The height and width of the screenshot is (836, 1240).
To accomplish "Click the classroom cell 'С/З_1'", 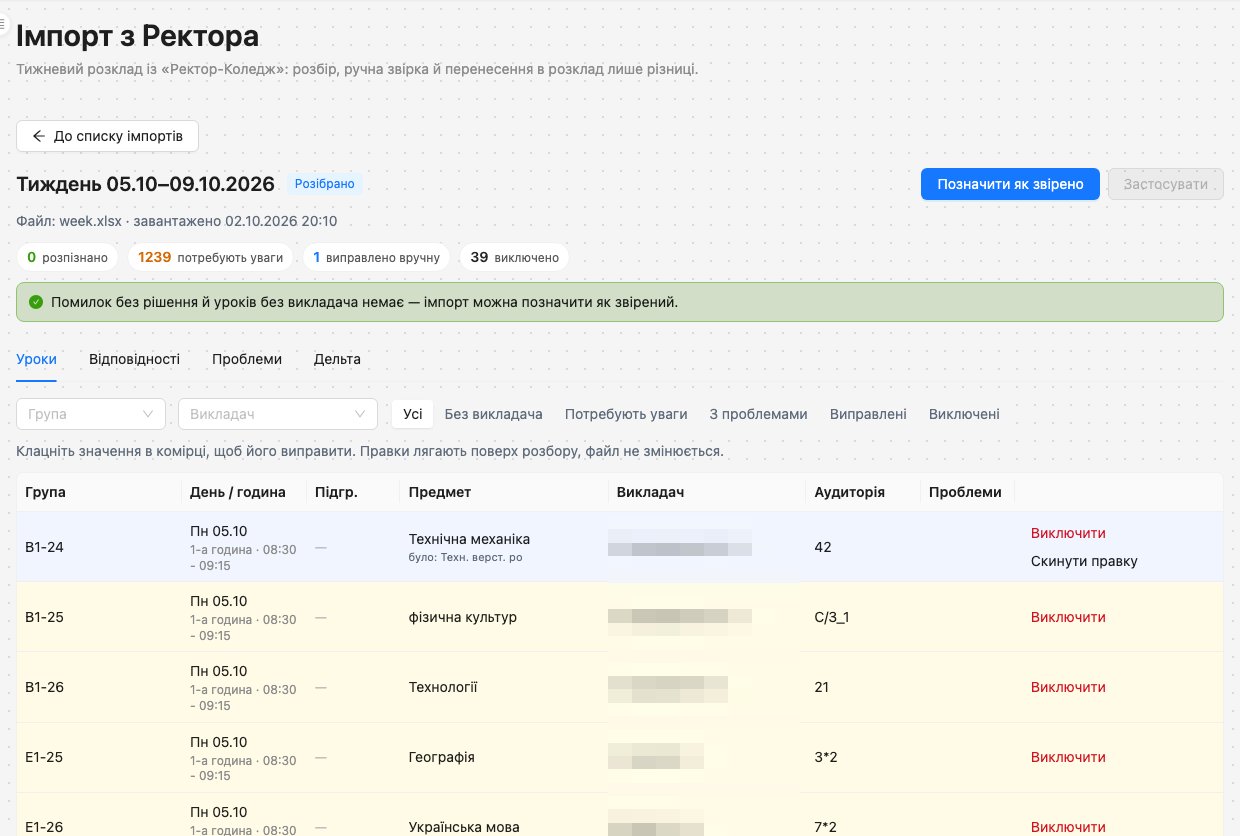I will click(832, 617).
